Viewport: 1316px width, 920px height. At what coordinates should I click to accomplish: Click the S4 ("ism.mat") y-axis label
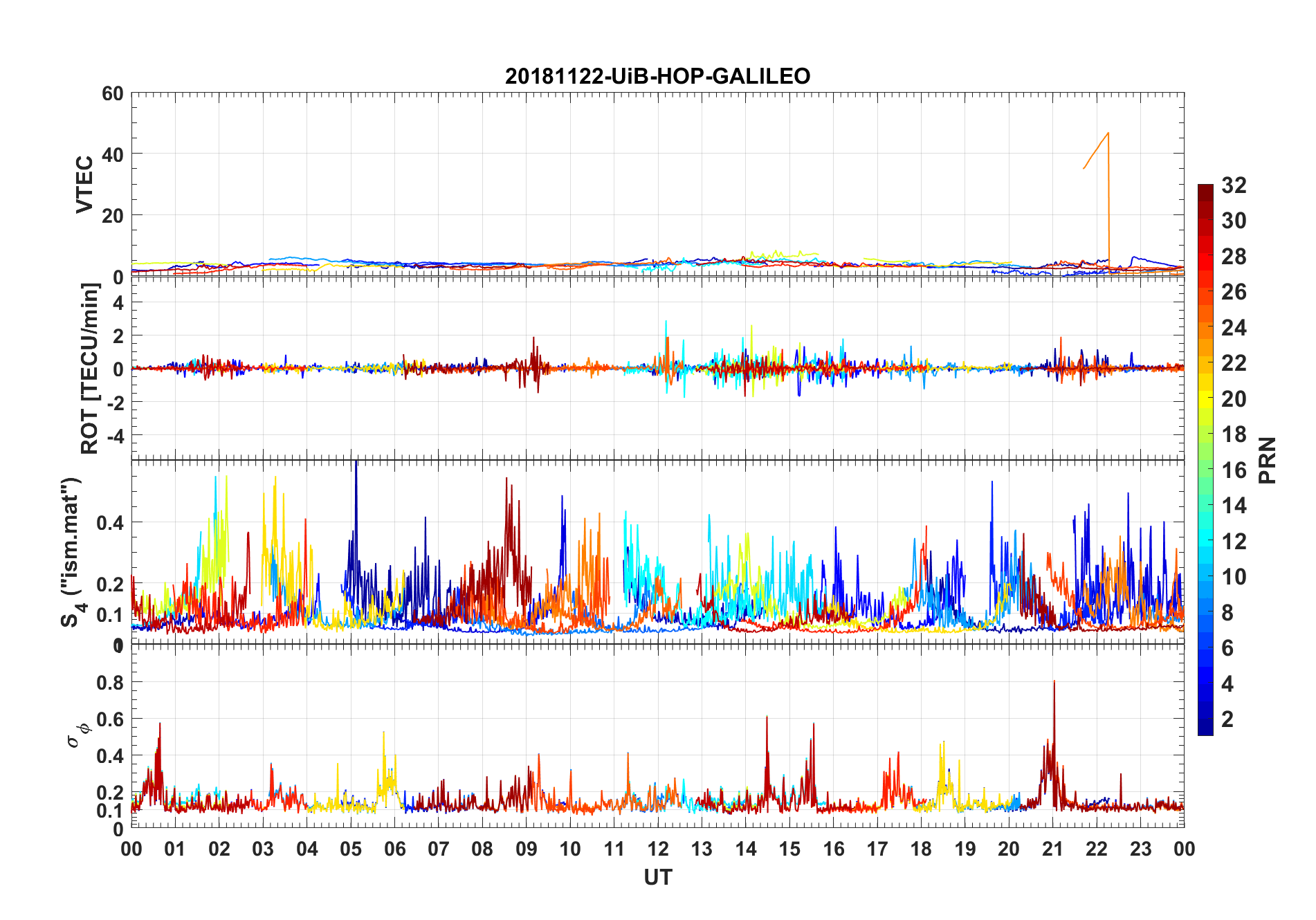pos(73,553)
